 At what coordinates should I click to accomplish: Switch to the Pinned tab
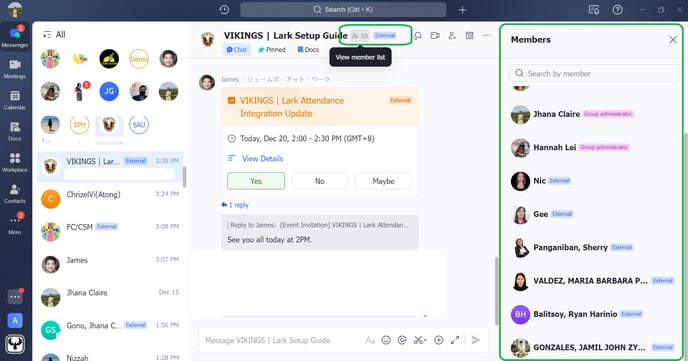(272, 50)
